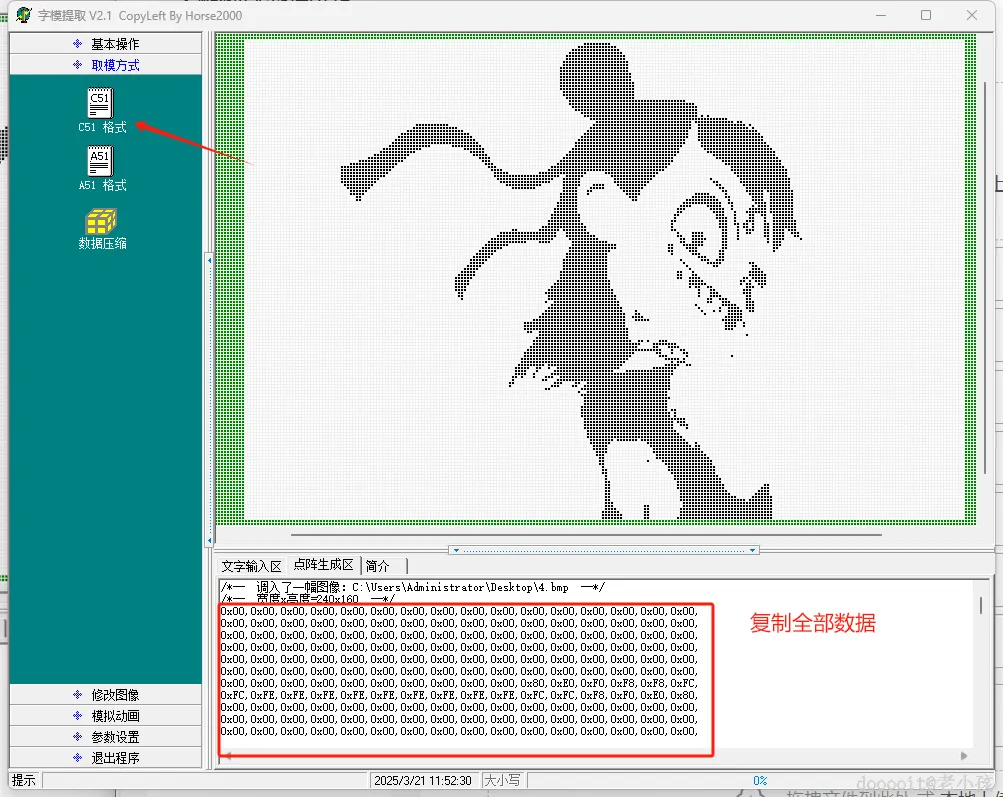Click the application icon in title bar
Screen dimensions: 1003x797
click(x=24, y=15)
